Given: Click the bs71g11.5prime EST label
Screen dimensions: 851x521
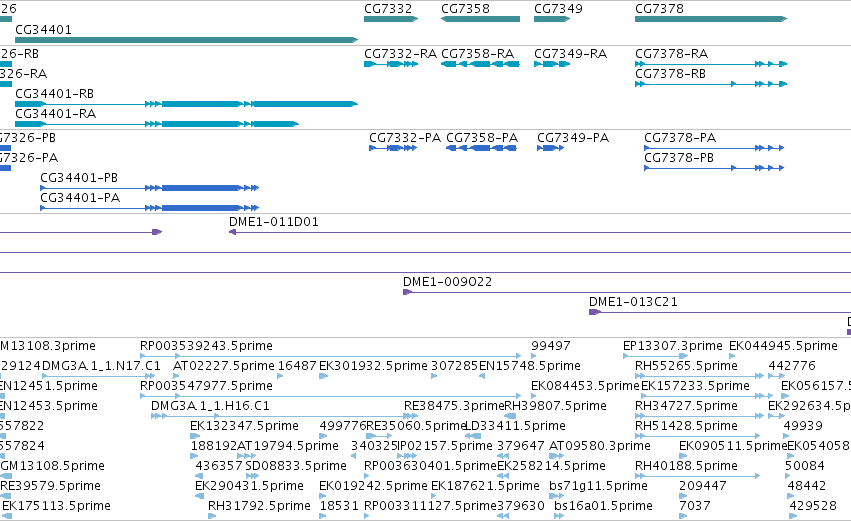Looking at the screenshot, I should coord(598,487).
